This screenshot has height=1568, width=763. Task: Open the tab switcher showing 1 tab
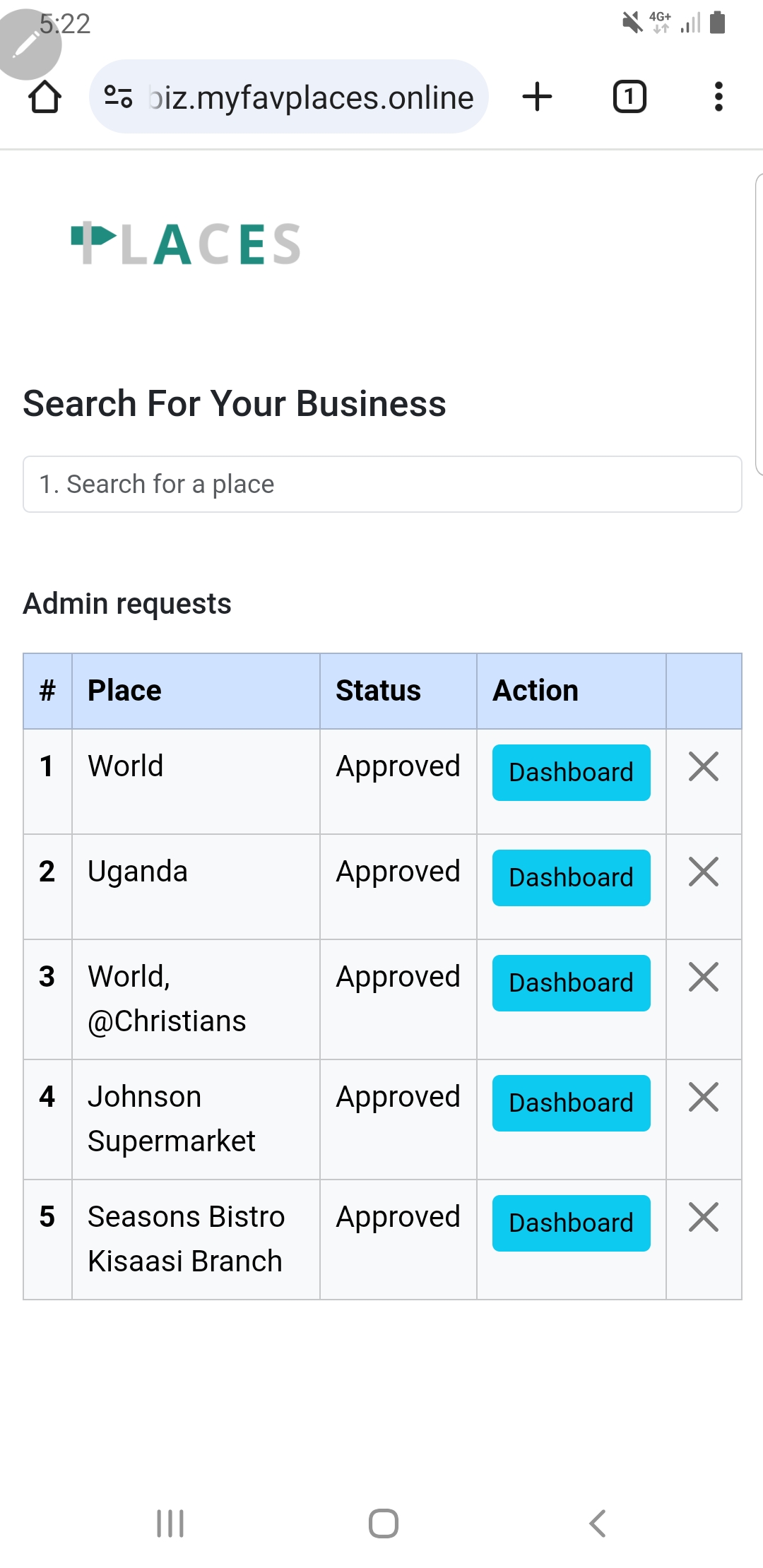(629, 97)
